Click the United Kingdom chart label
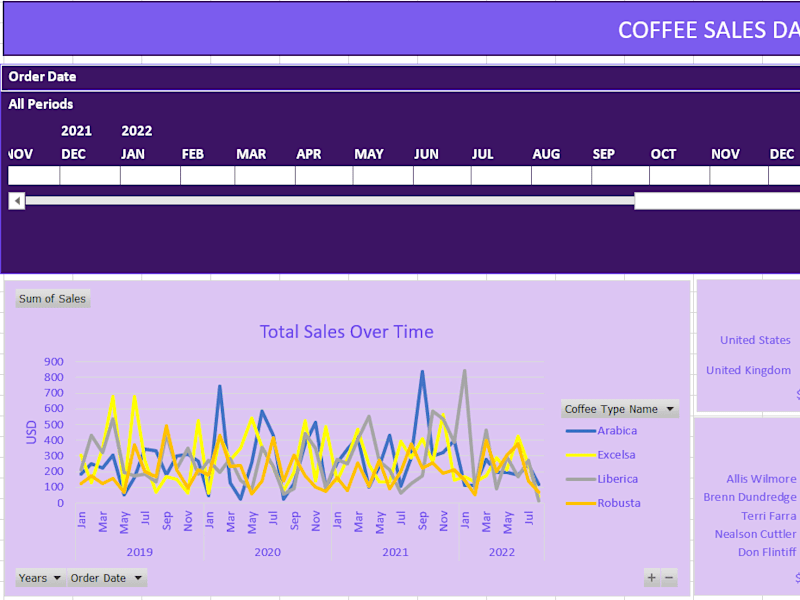This screenshot has height=600, width=800. [x=748, y=370]
